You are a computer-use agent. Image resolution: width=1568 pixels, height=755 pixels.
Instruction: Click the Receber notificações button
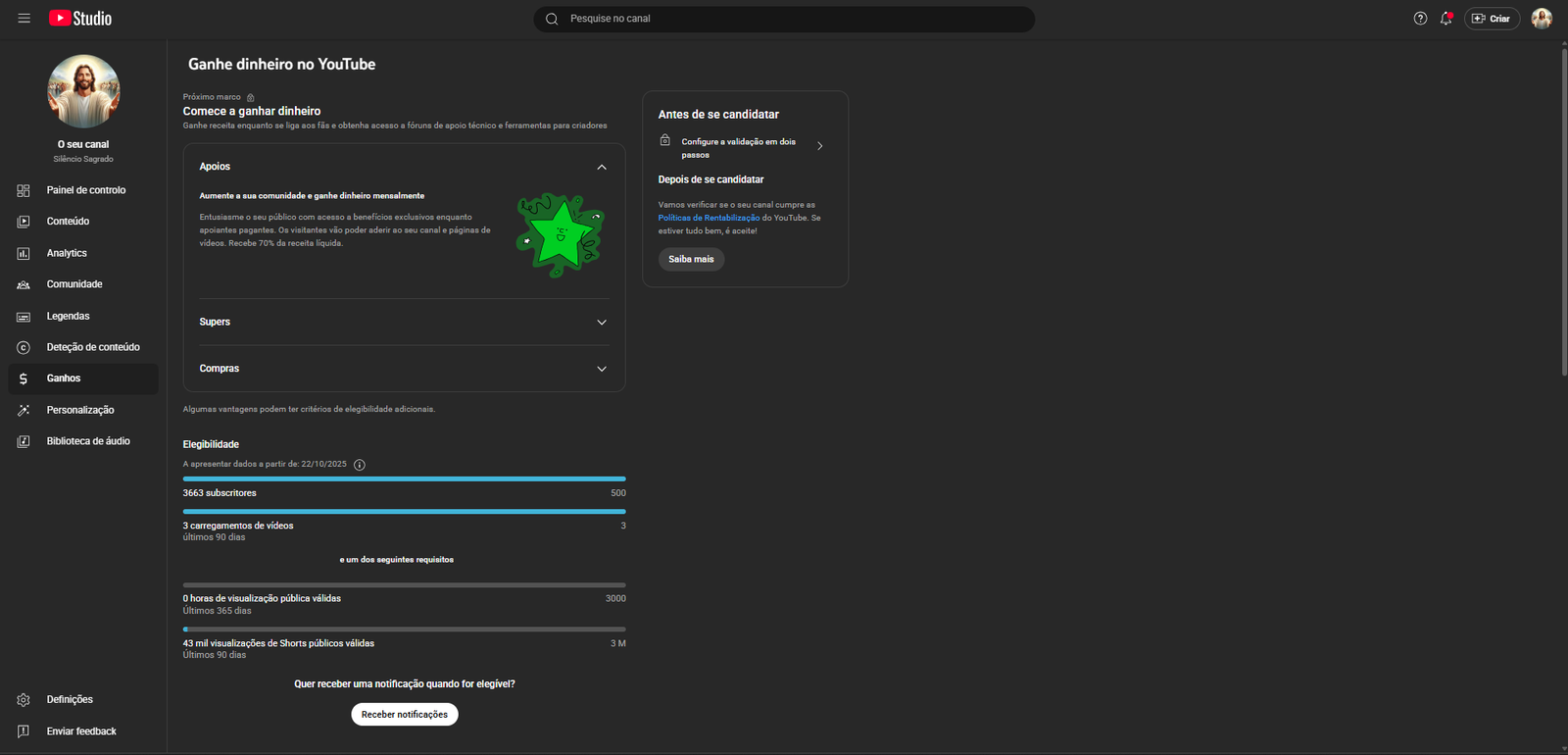coord(404,715)
